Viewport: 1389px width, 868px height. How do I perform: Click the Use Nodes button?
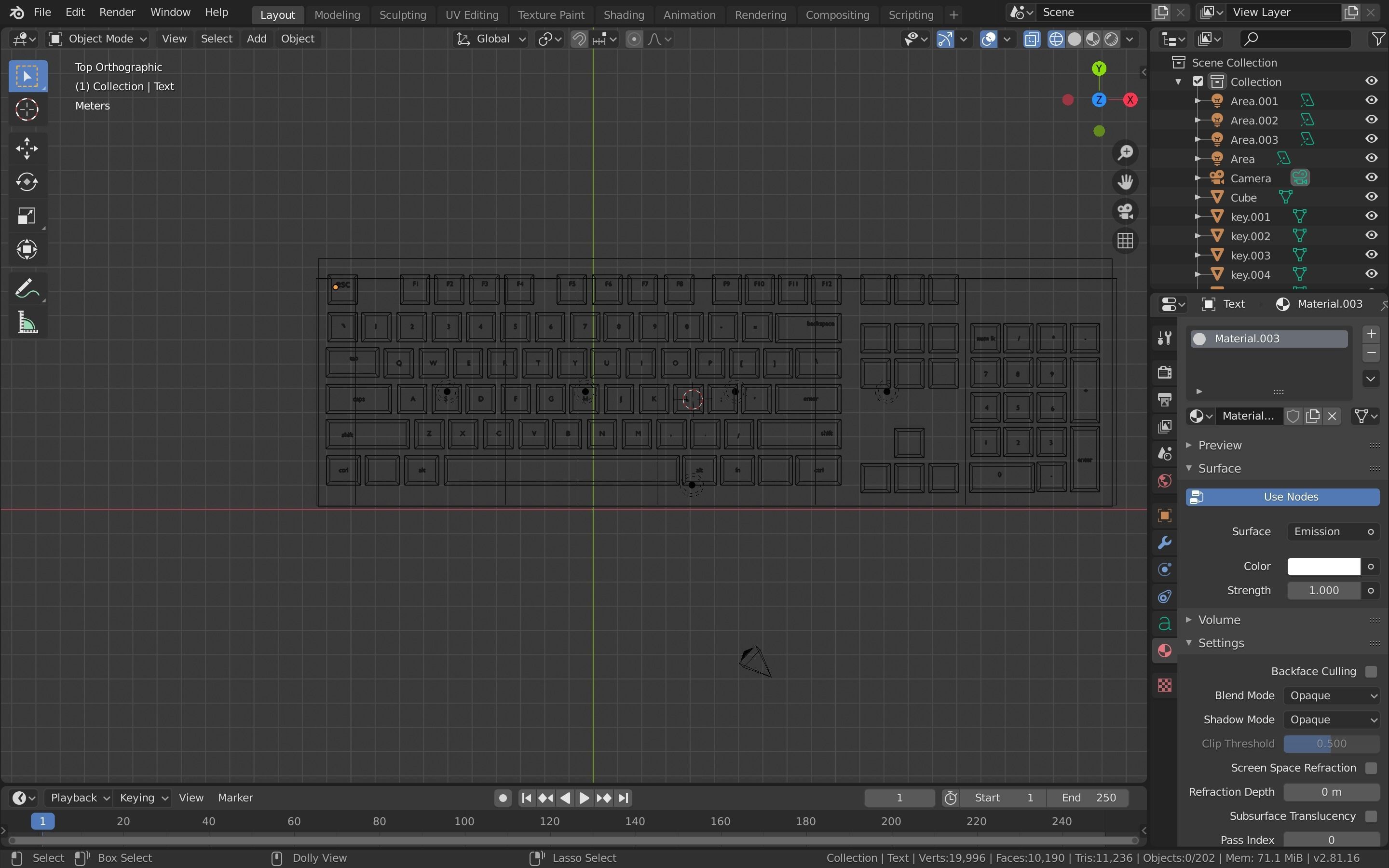[1282, 497]
